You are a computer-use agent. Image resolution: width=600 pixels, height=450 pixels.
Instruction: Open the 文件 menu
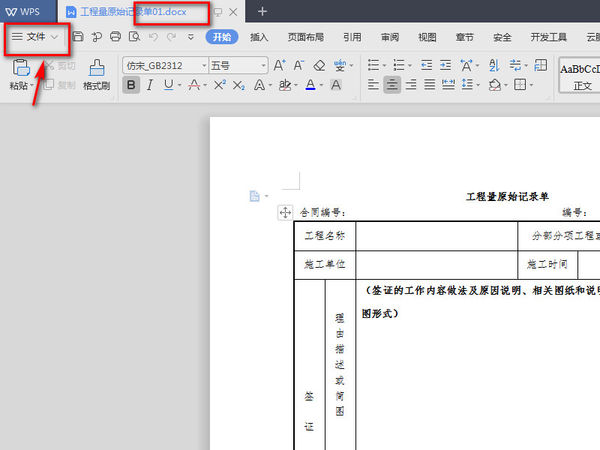35,37
